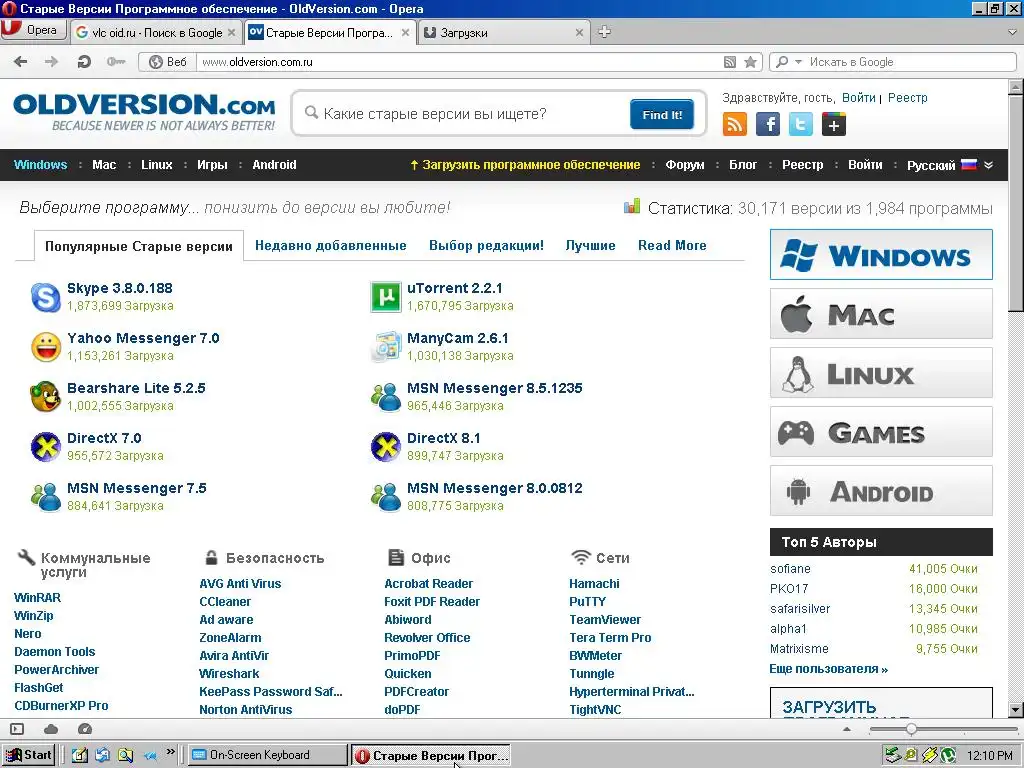Click the uTorrent program icon
Image resolution: width=1024 pixels, height=768 pixels.
coord(386,297)
